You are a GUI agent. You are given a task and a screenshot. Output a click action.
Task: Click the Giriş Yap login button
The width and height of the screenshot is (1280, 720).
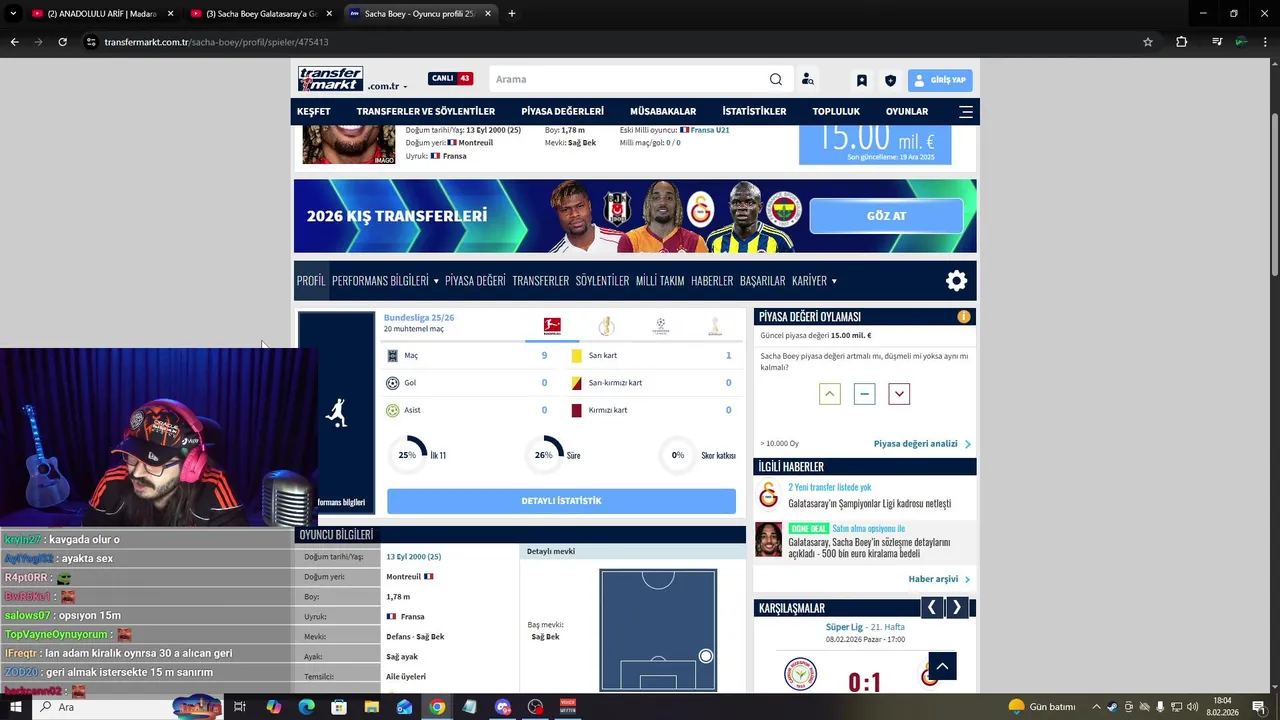(940, 80)
